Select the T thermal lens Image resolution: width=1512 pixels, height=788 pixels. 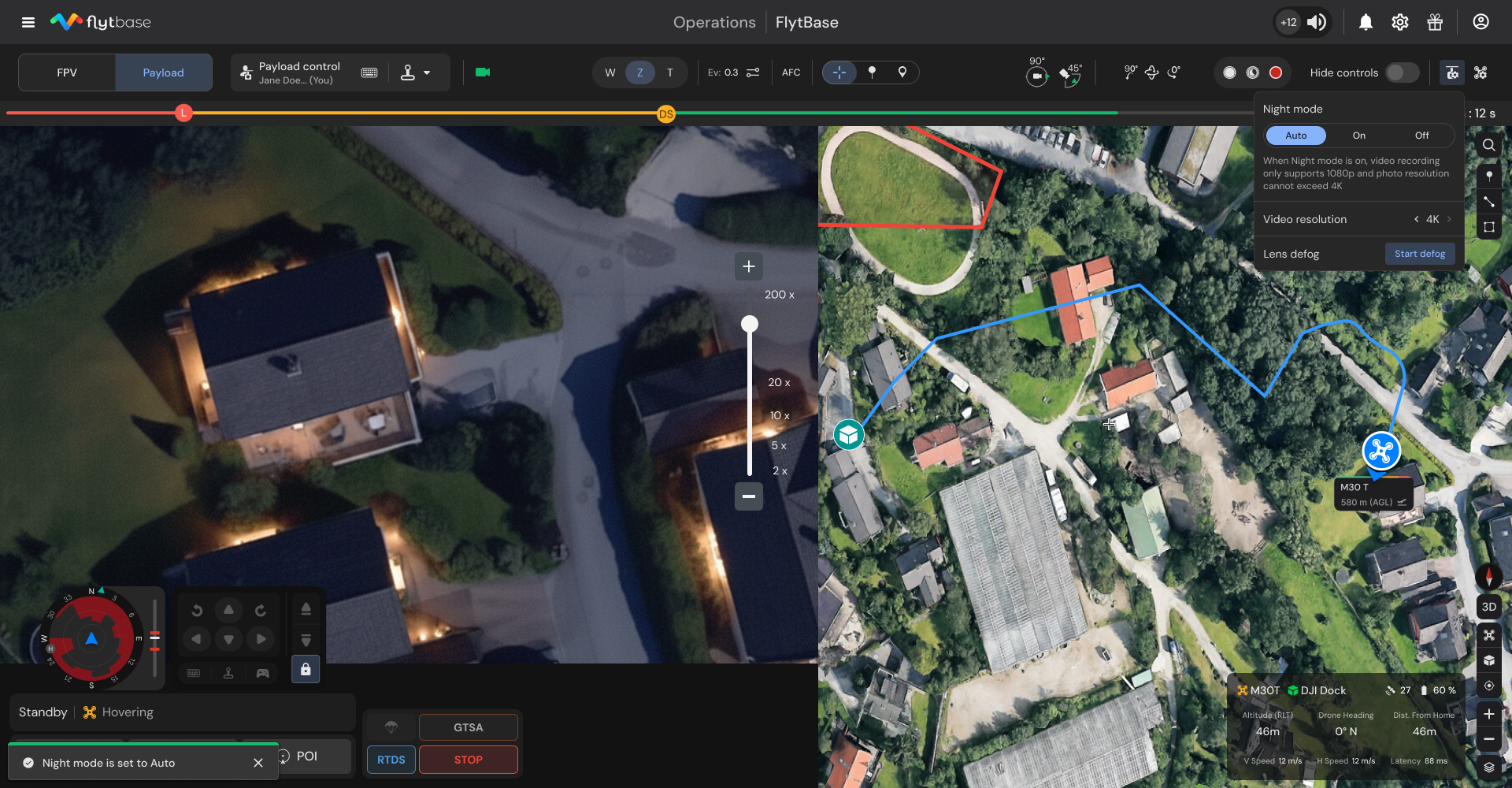point(670,72)
